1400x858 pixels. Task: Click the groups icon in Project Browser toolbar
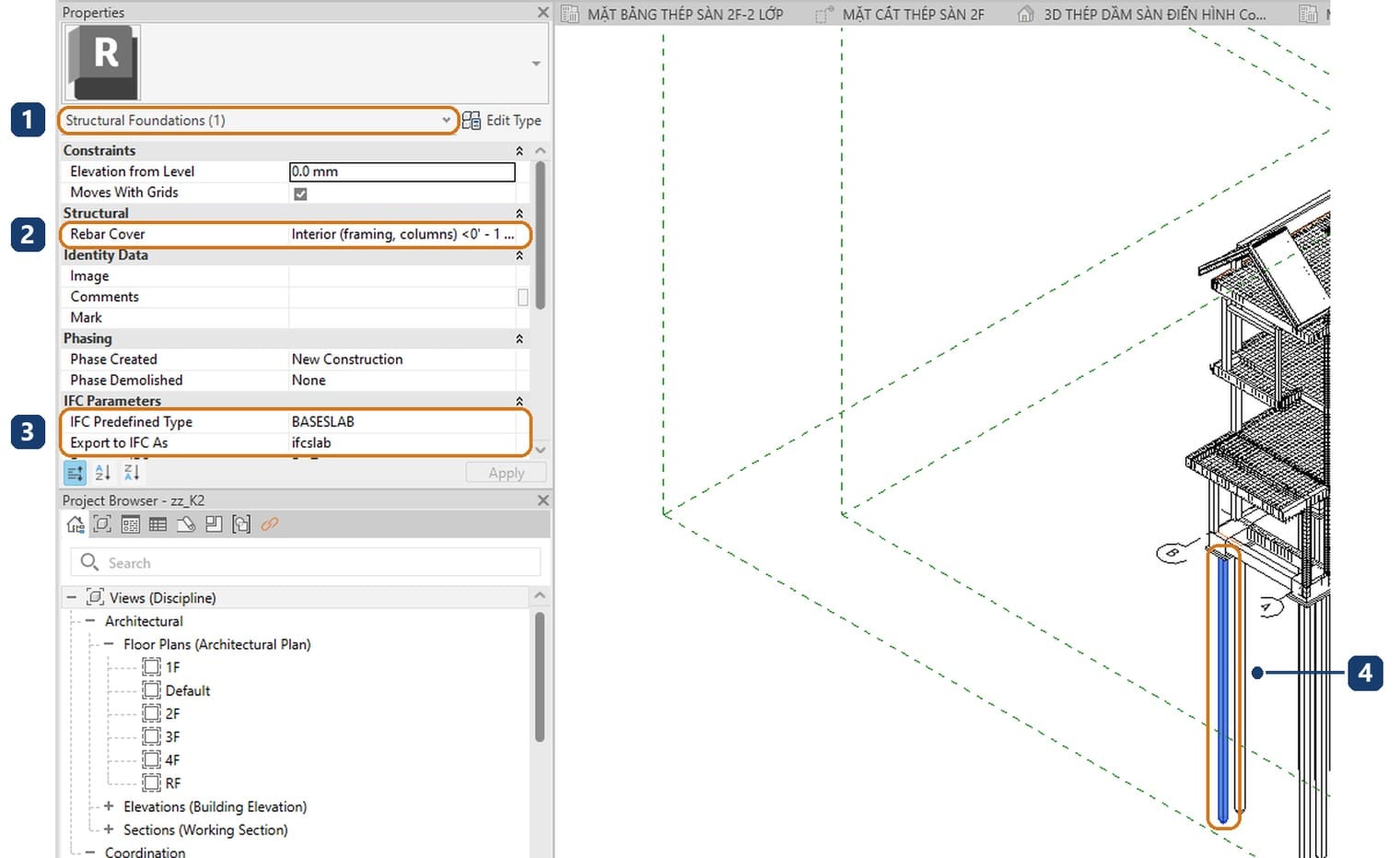(241, 524)
